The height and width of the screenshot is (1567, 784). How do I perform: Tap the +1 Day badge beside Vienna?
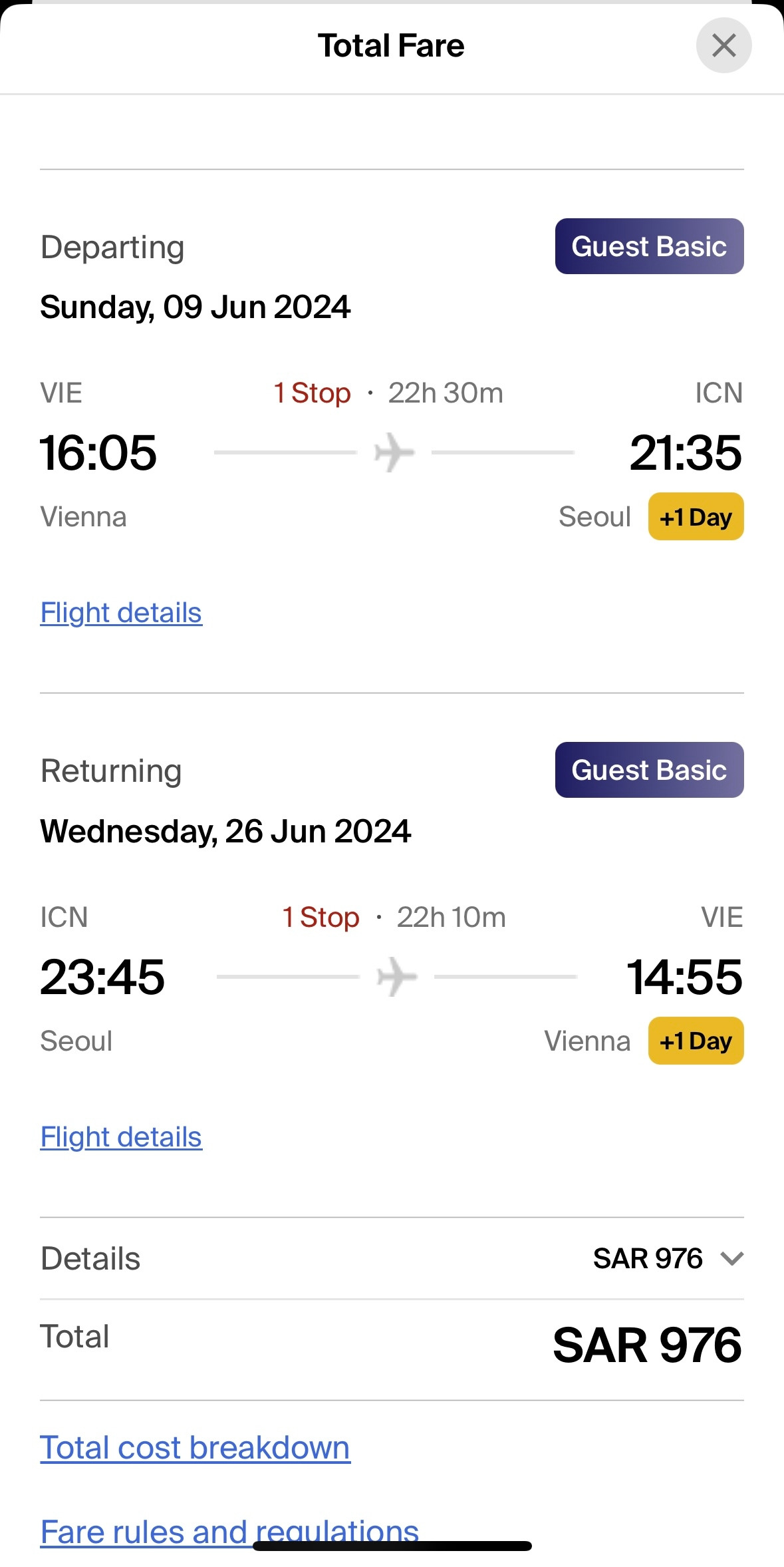click(696, 1041)
